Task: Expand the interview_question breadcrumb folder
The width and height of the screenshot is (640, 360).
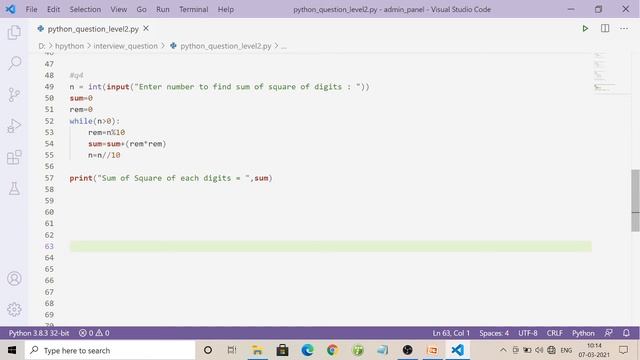Action: (126, 46)
